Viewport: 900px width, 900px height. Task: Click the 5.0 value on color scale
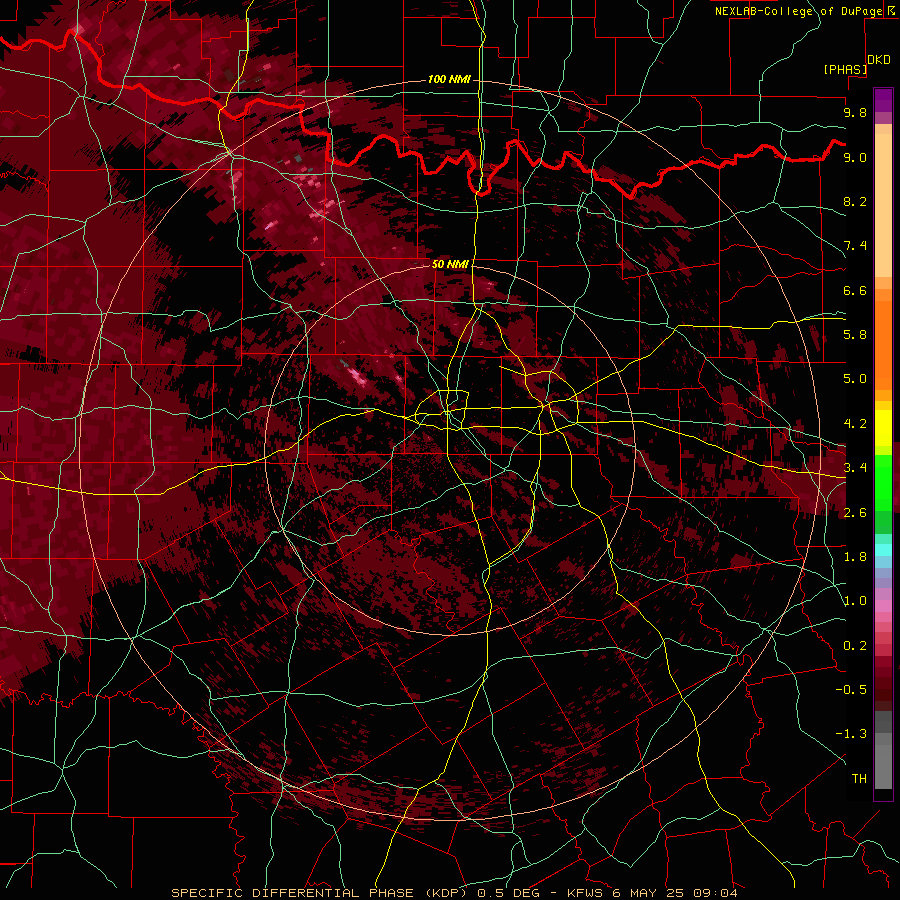click(855, 379)
